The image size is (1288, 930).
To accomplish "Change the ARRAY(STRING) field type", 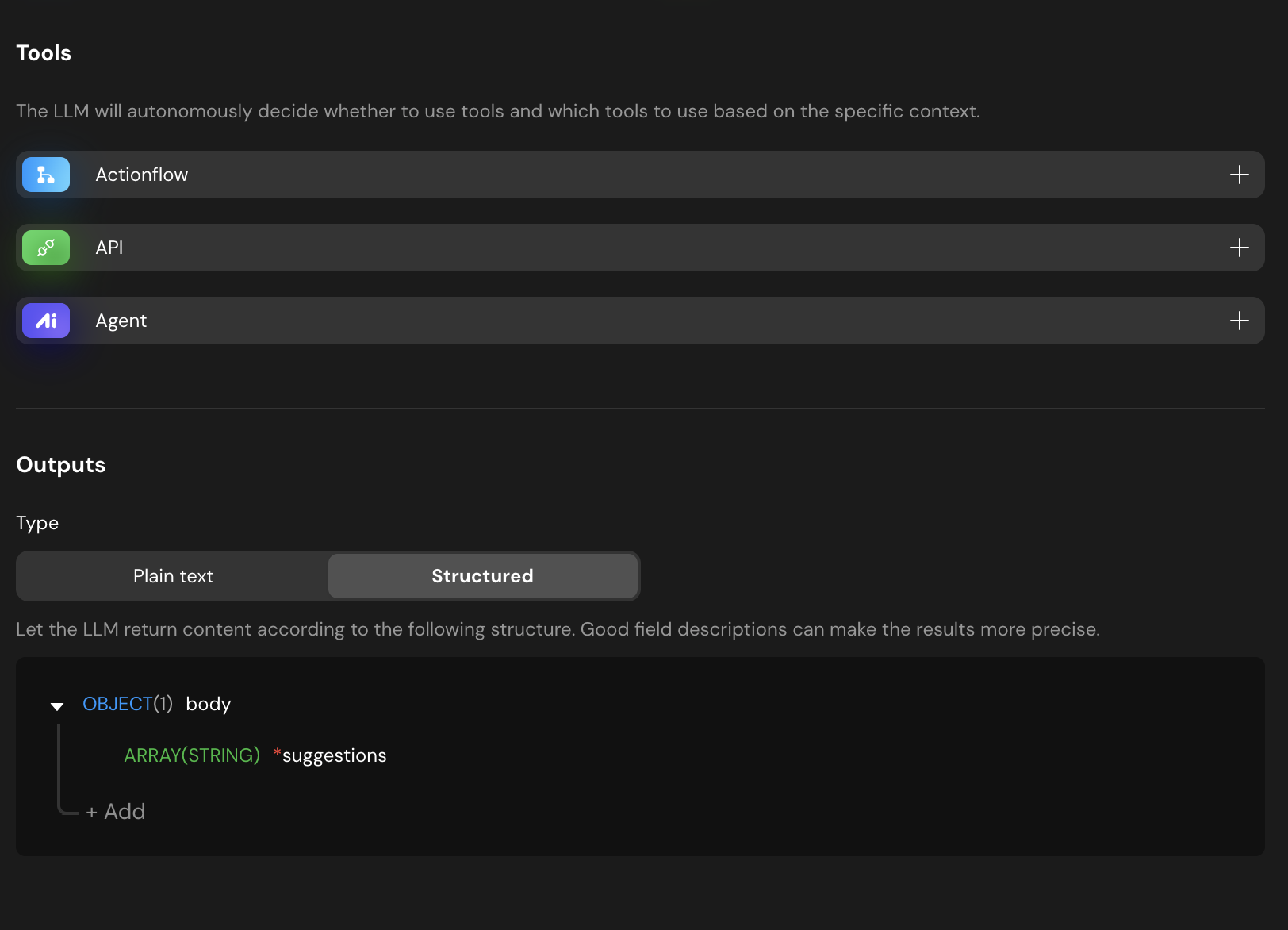I will [x=192, y=755].
